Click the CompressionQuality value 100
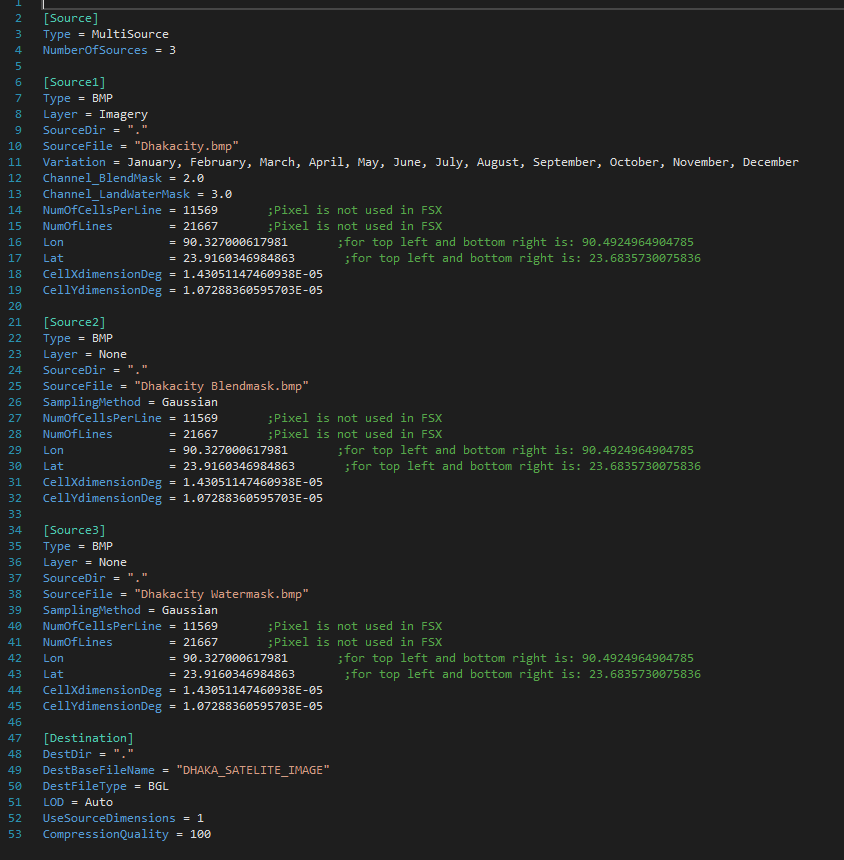The width and height of the screenshot is (844, 860). pyautogui.click(x=200, y=834)
